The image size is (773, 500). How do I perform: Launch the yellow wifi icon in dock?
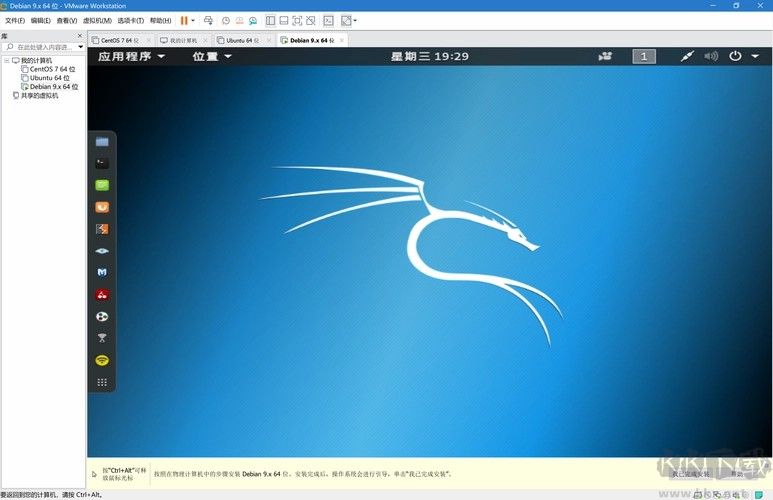[102, 360]
